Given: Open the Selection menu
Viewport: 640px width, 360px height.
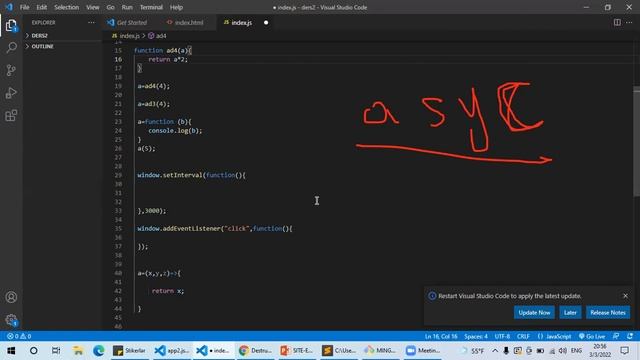Looking at the screenshot, I should 67,7.
